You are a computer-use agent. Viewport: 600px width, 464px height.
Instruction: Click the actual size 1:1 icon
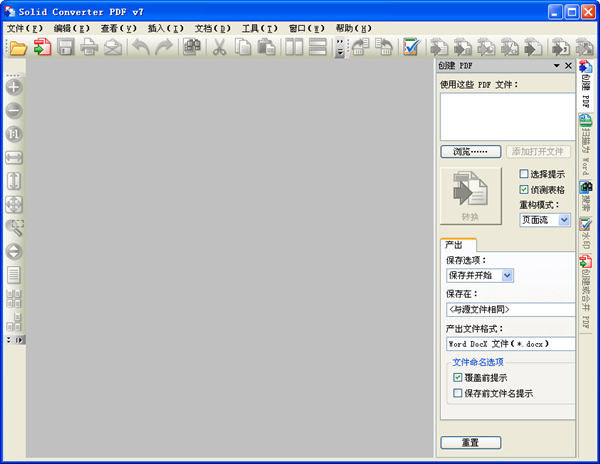point(15,134)
